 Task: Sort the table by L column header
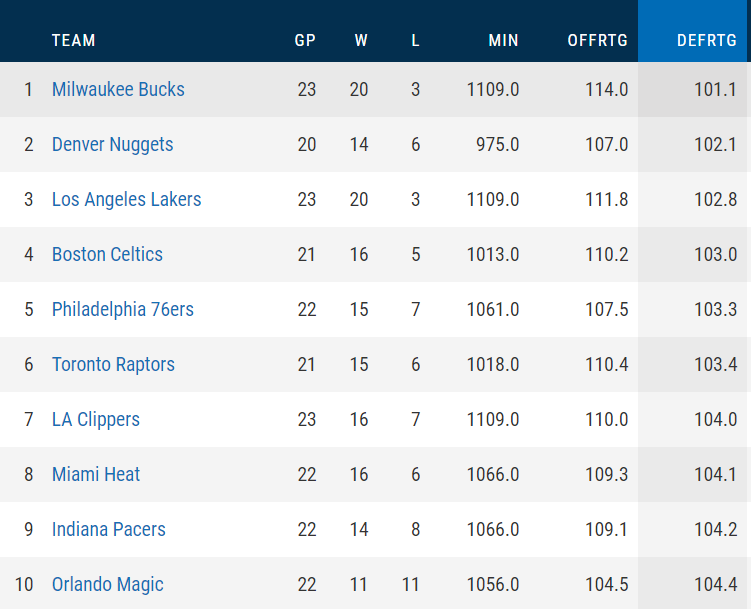tap(415, 40)
